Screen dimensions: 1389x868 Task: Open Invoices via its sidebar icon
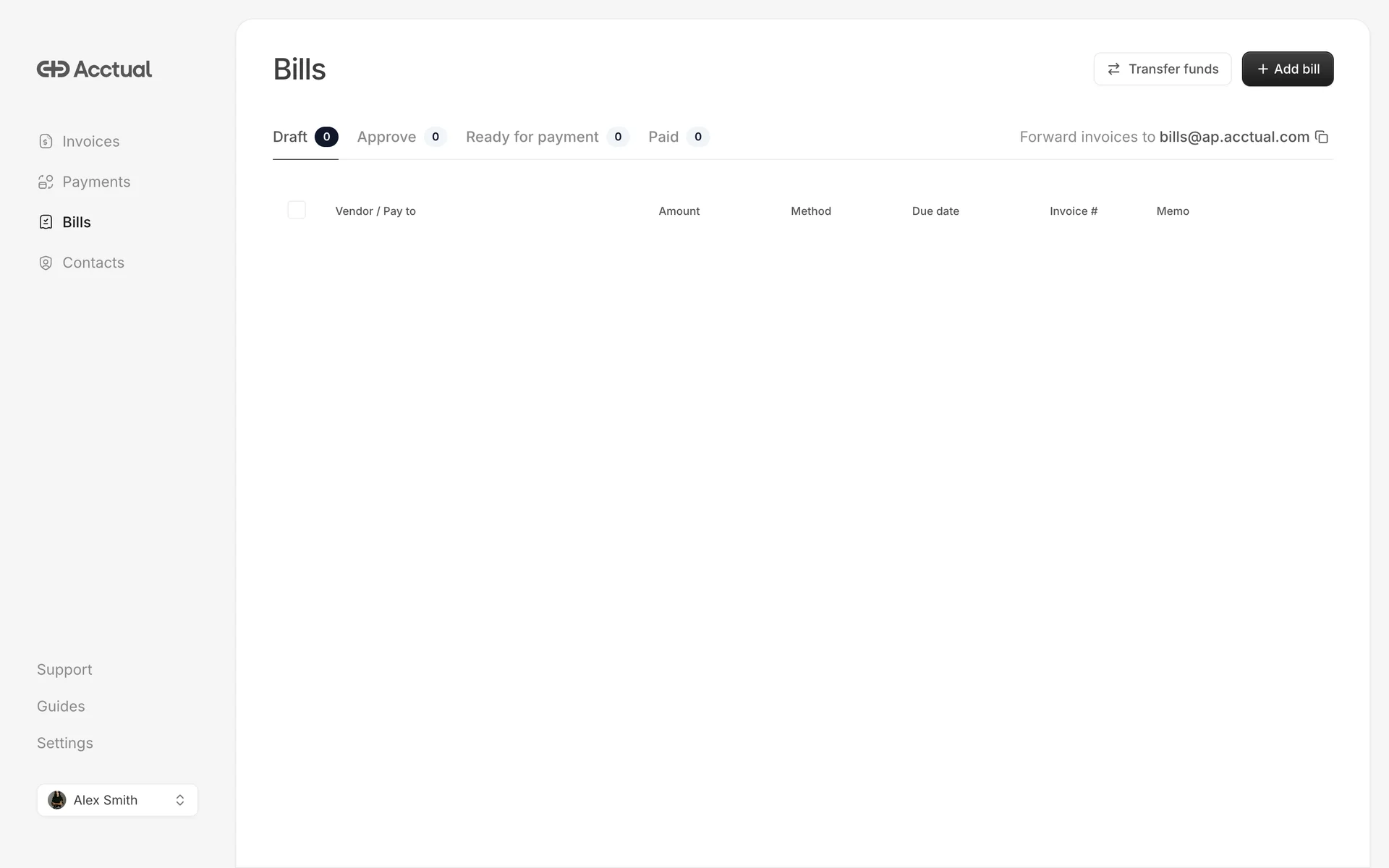point(46,141)
